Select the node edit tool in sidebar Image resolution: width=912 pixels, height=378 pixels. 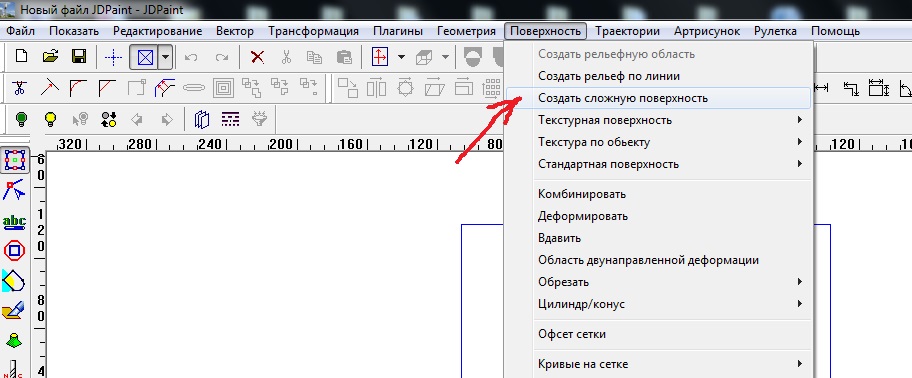14,190
